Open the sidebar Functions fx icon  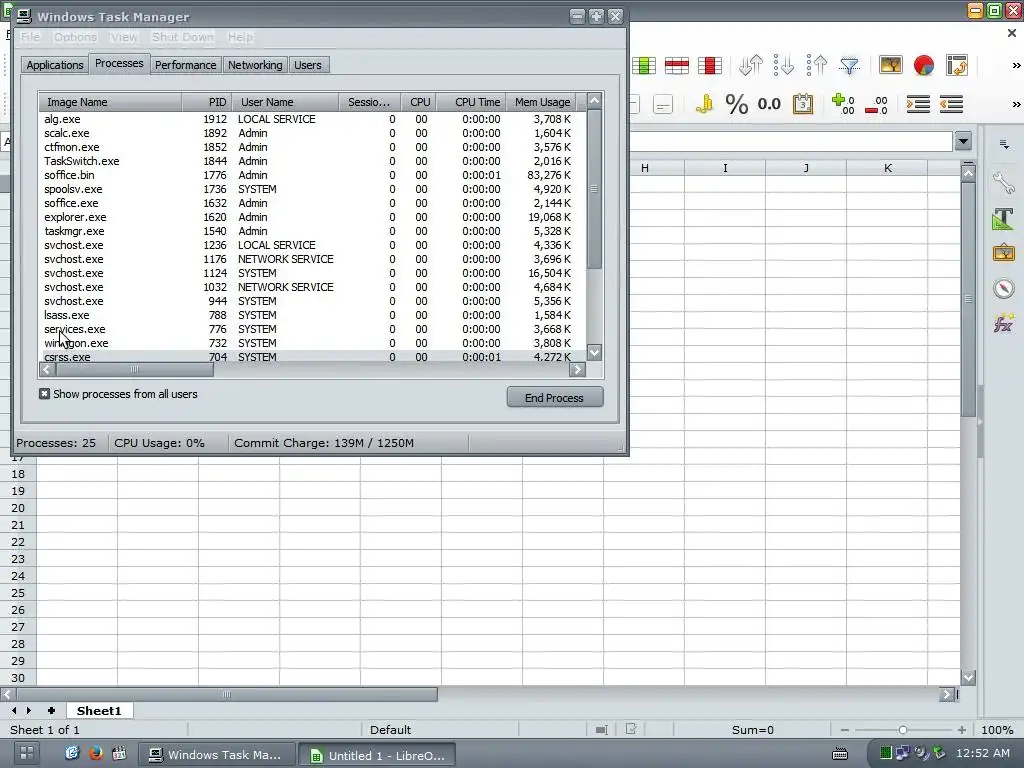[1004, 323]
